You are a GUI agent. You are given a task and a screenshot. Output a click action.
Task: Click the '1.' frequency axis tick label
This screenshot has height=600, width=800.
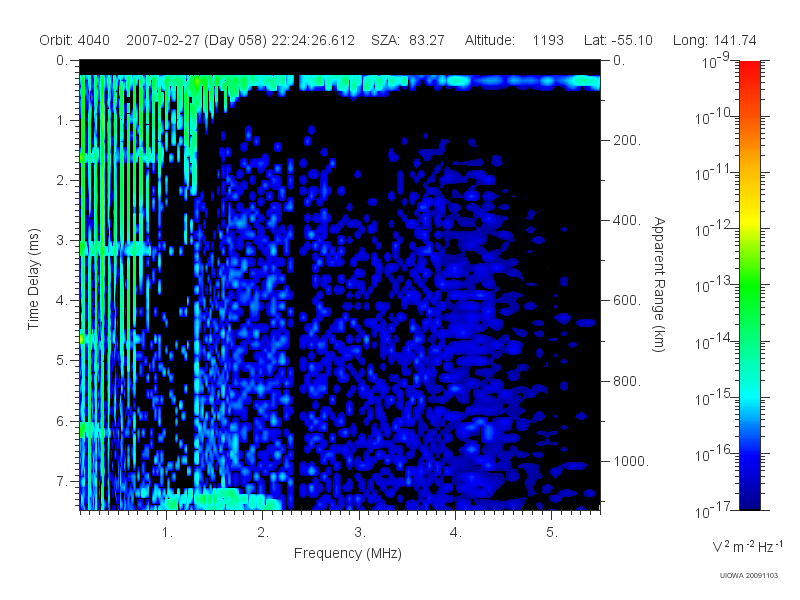[x=167, y=533]
